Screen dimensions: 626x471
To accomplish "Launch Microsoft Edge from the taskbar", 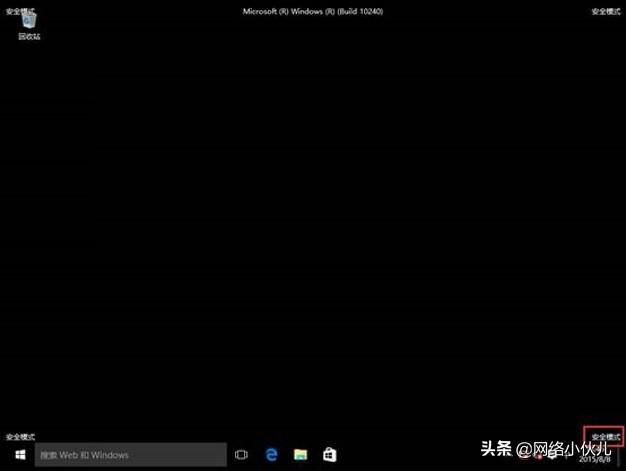I will 271,455.
